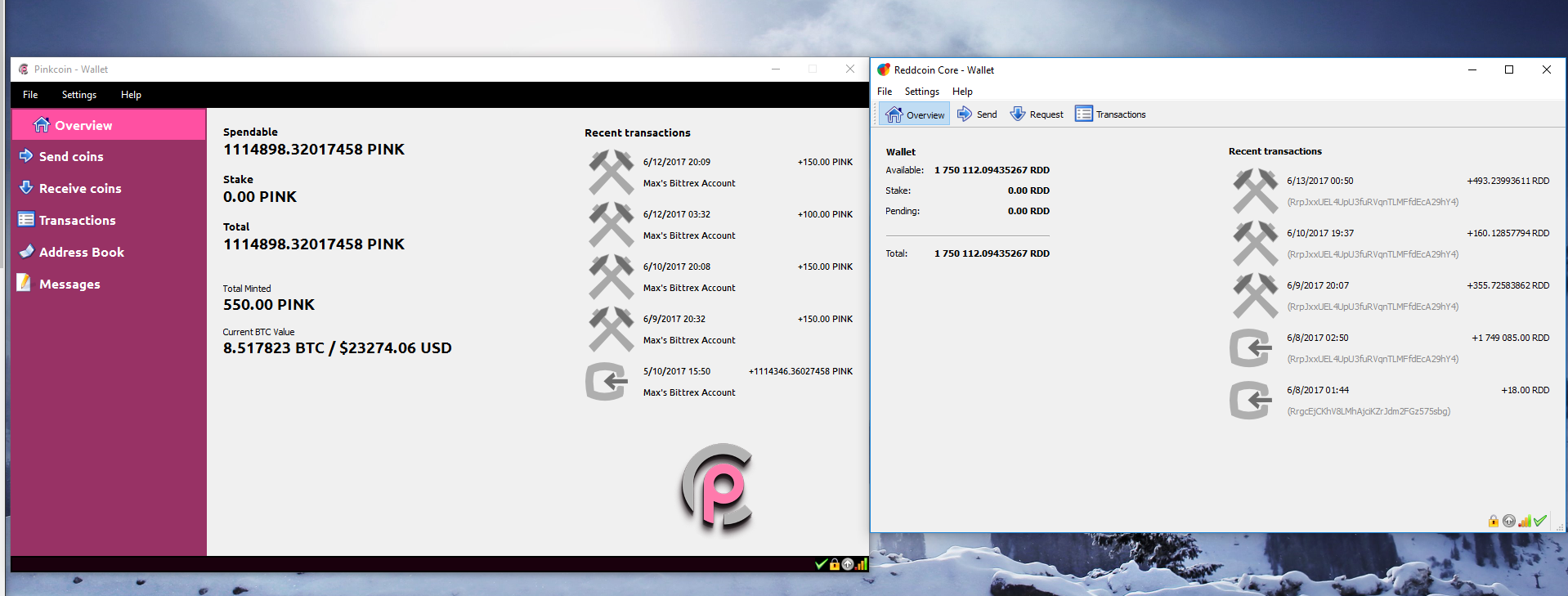The image size is (1568, 596).
Task: Click mining icon of Reddcoin 6/13/2017 00:50 transaction
Action: click(x=1255, y=191)
